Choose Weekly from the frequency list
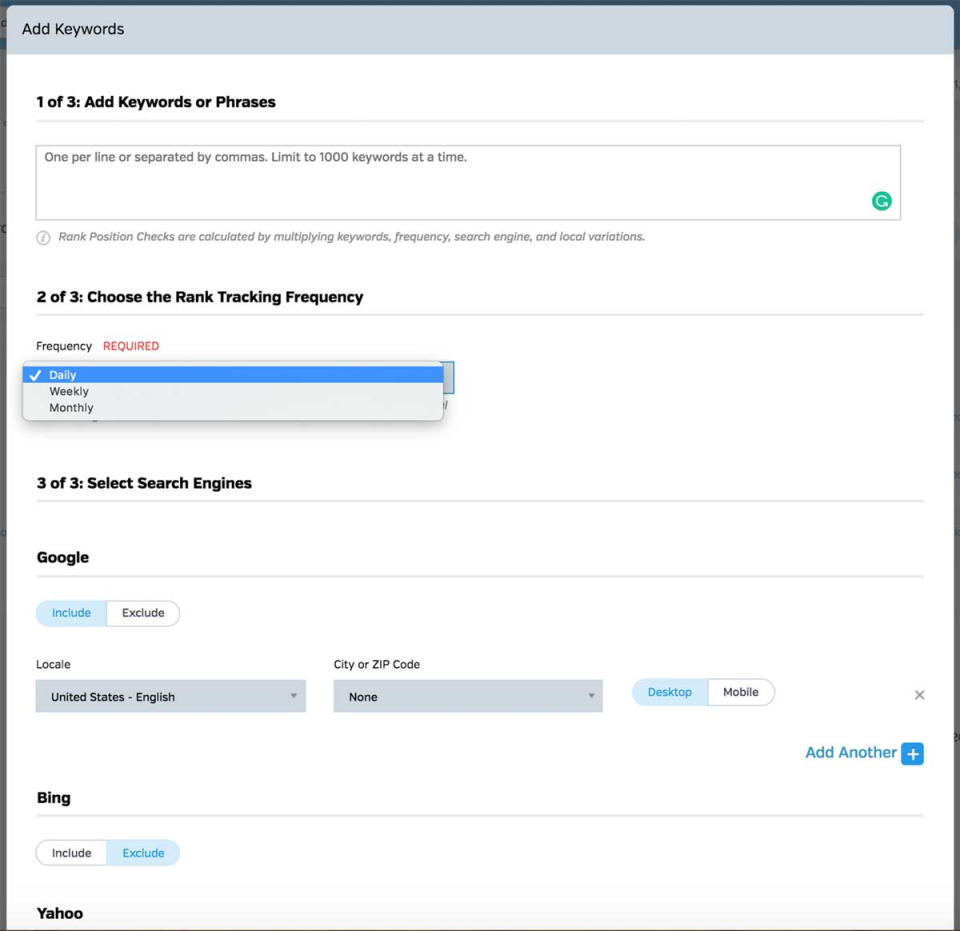The height and width of the screenshot is (931, 960). pyautogui.click(x=69, y=392)
